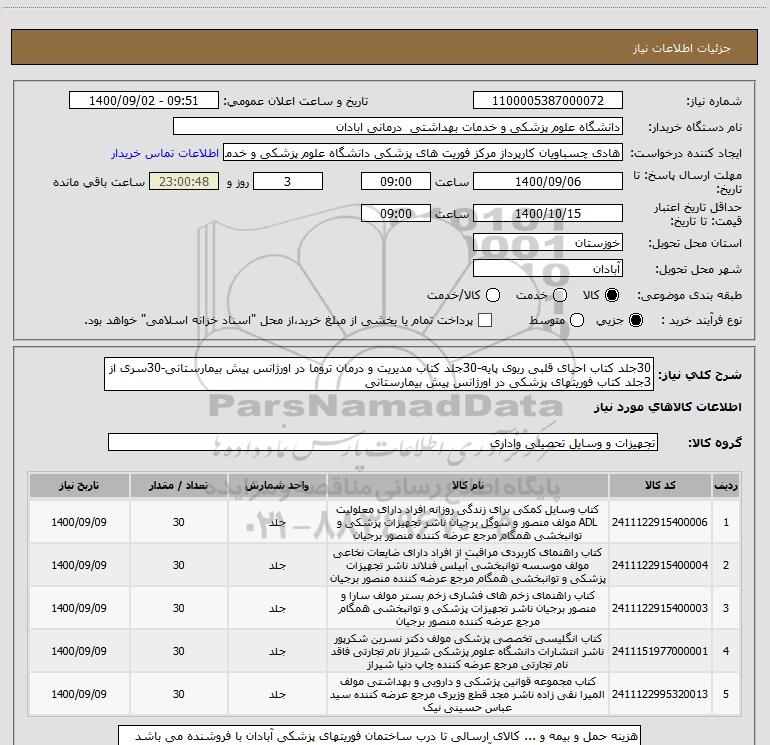
Task: Click the price validity hour 09:00 field
Action: [x=396, y=214]
